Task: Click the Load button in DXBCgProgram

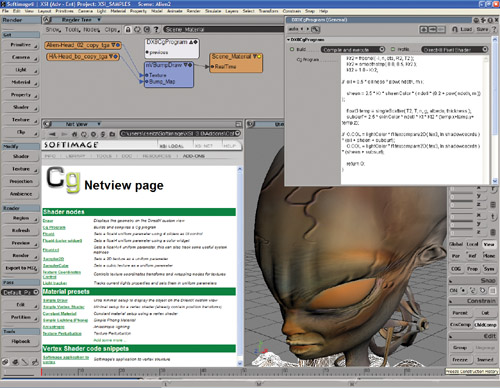Action: 466,29
